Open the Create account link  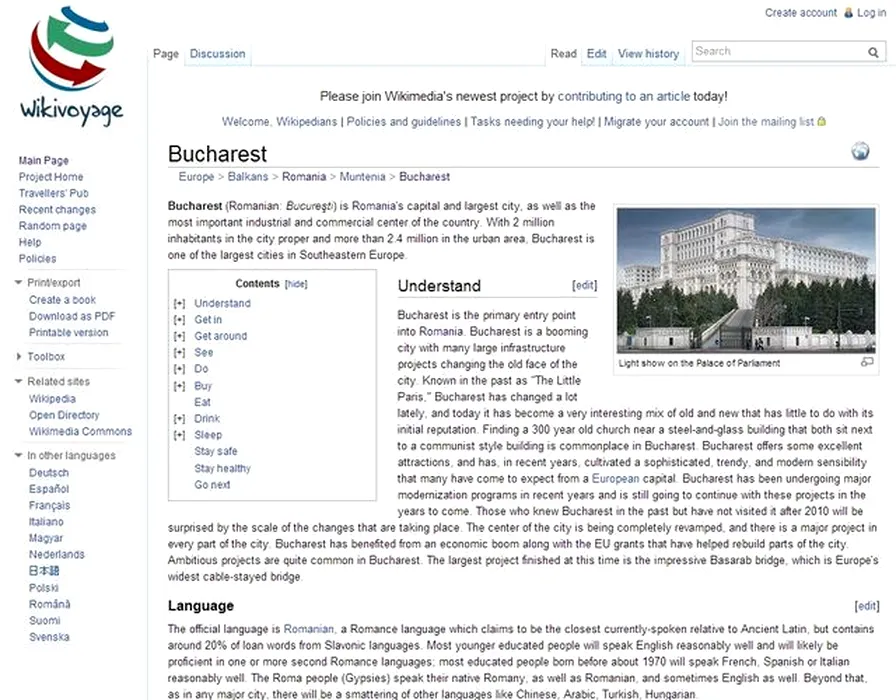pos(800,13)
